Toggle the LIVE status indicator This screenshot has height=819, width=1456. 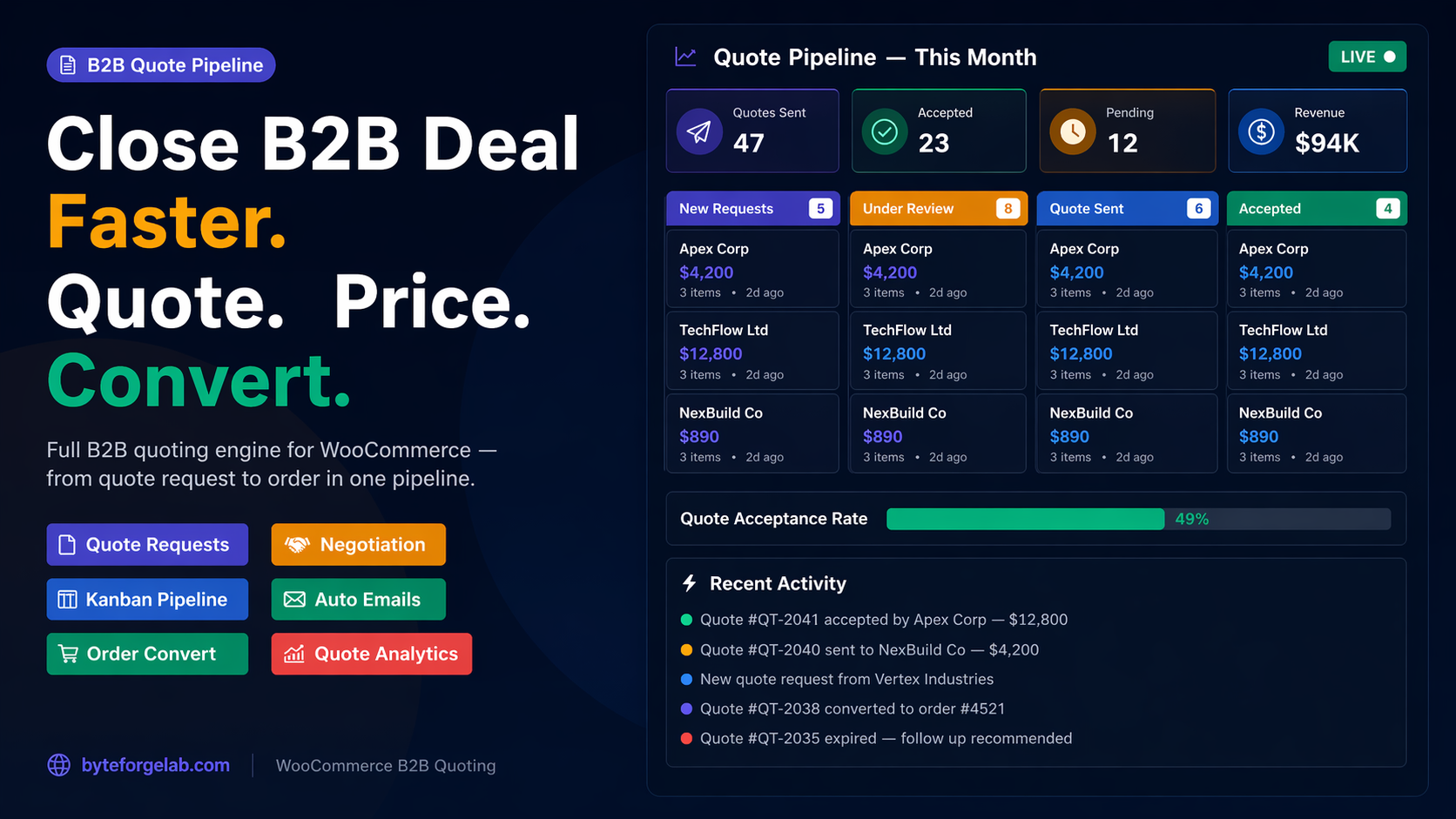[1367, 57]
